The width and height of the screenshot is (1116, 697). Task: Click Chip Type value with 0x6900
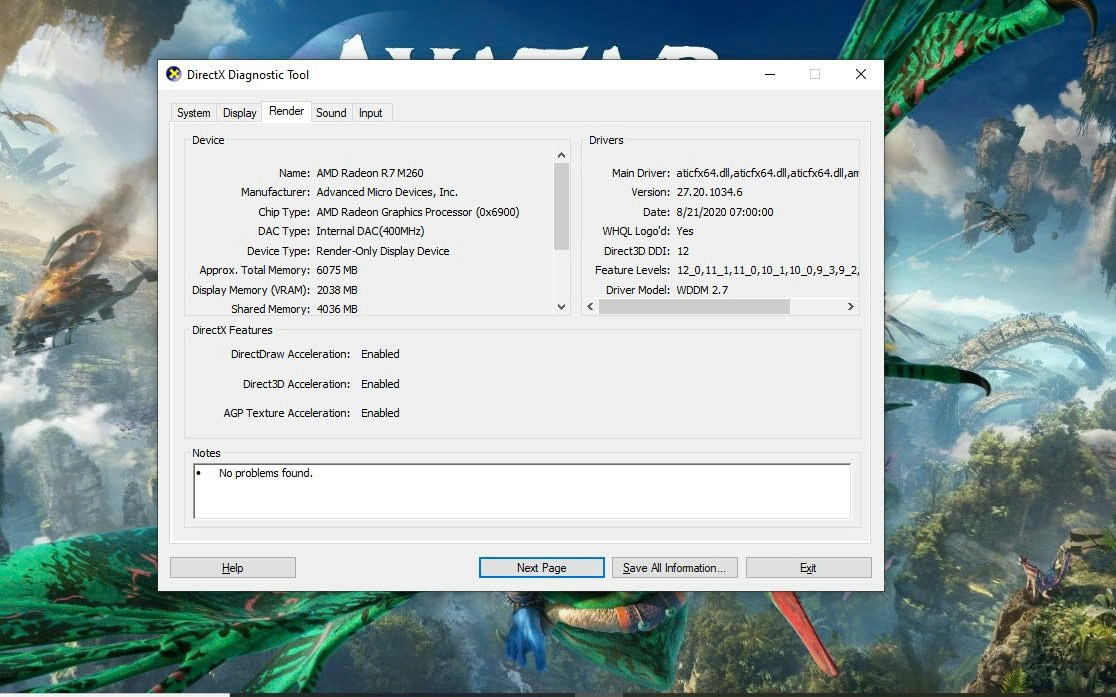[417, 212]
